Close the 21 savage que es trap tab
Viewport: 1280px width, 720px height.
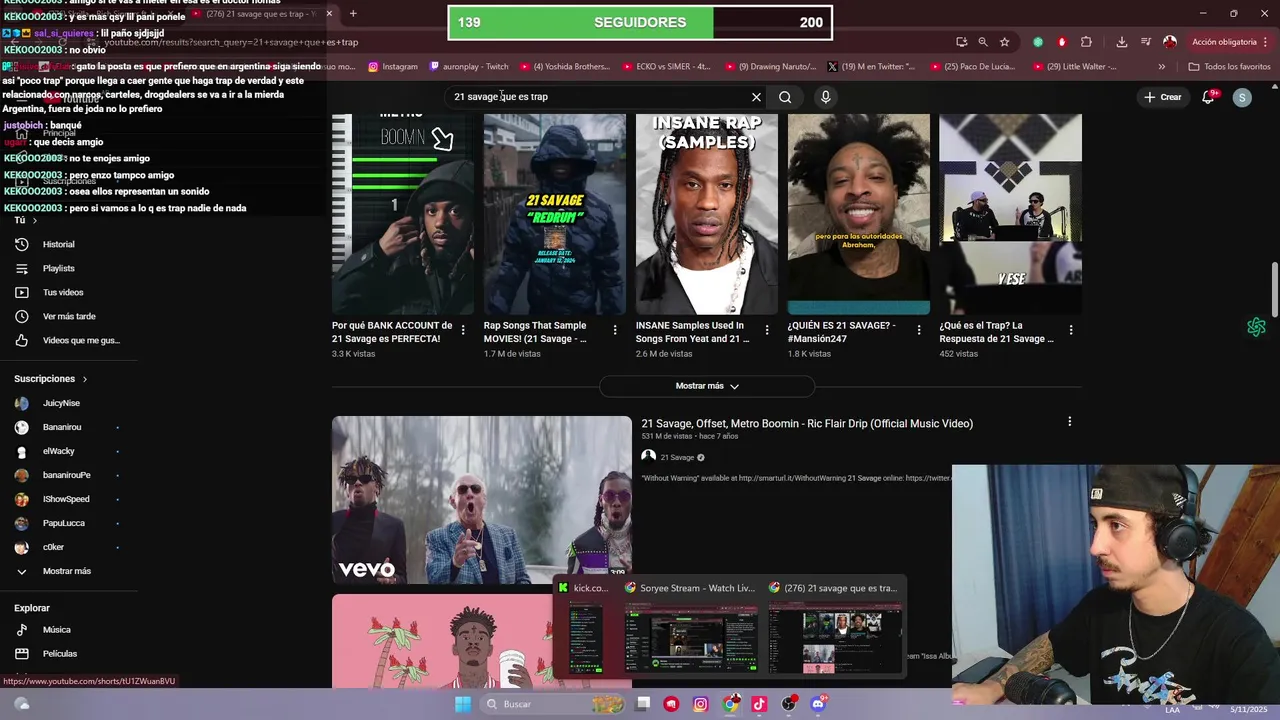pos(329,14)
